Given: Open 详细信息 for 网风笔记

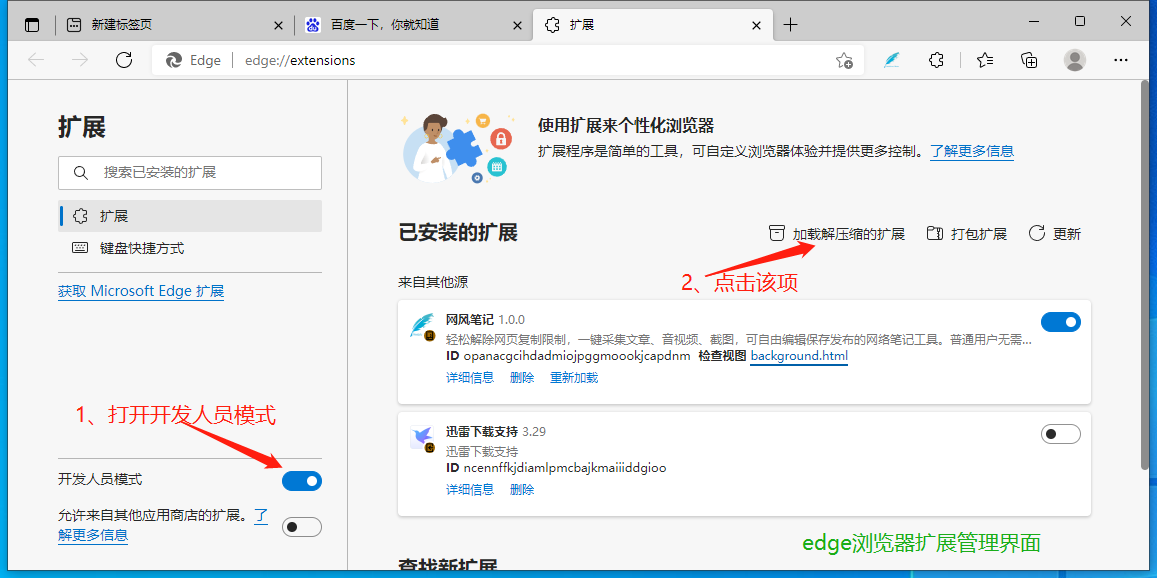Looking at the screenshot, I should tap(470, 377).
